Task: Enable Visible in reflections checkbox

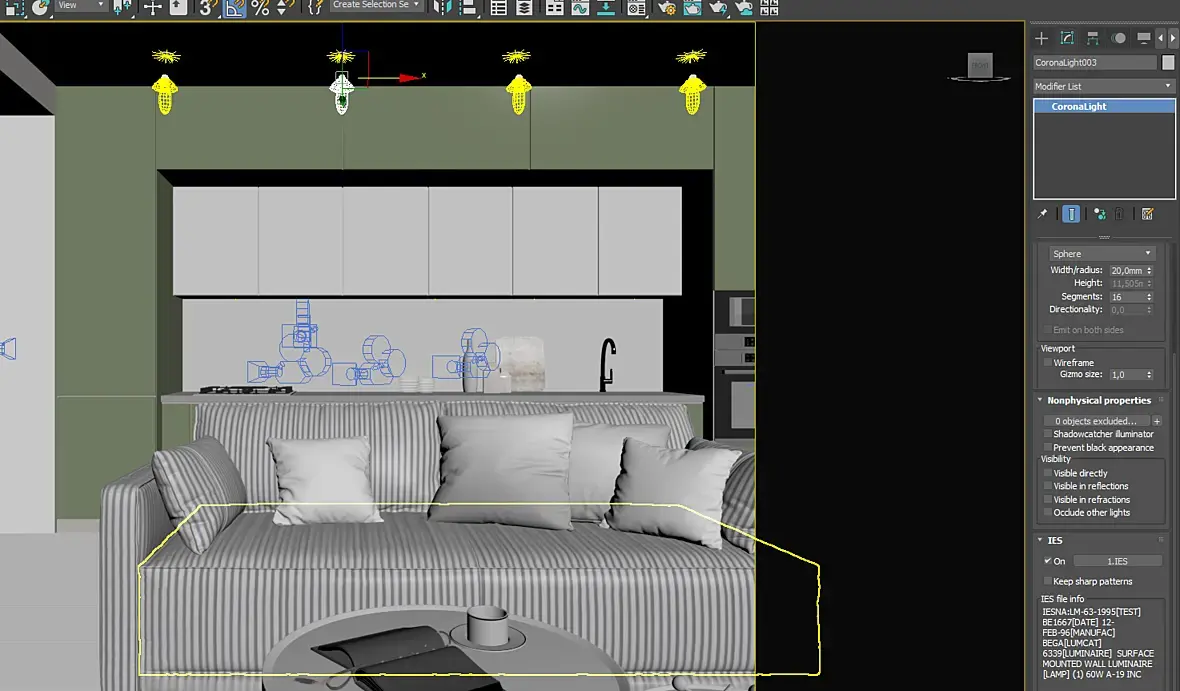Action: point(1048,486)
